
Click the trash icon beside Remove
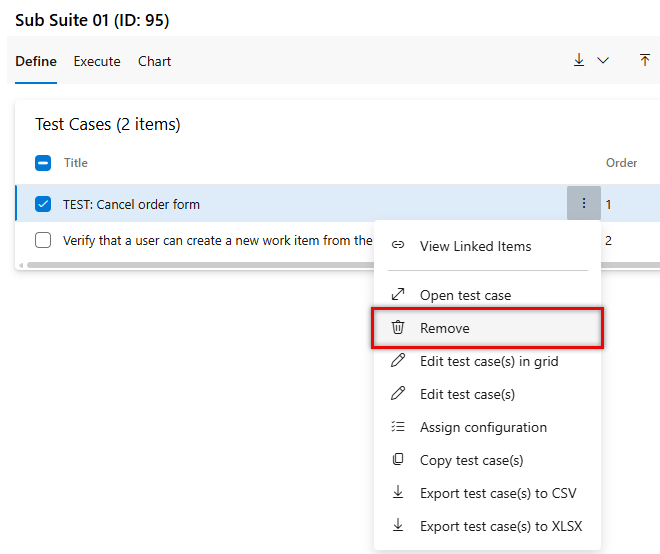[x=398, y=328]
